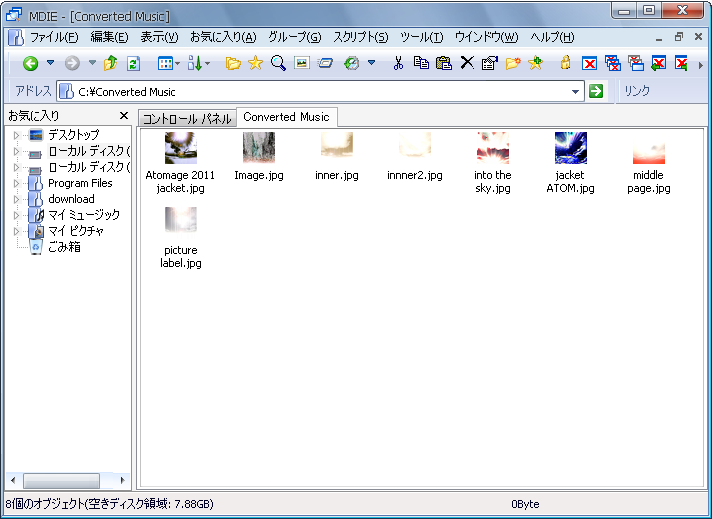The image size is (712, 519).
Task: Open the address bar dropdown list
Action: click(x=575, y=91)
